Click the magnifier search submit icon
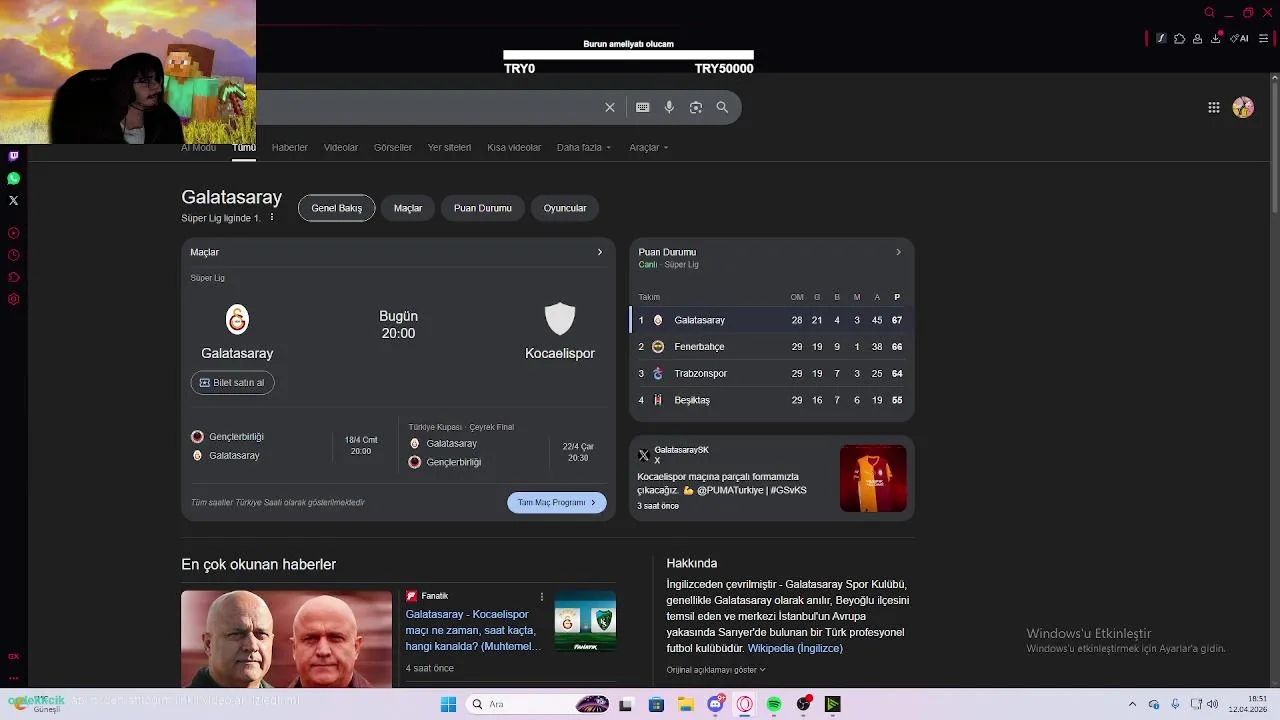Viewport: 1280px width, 720px height. [722, 107]
